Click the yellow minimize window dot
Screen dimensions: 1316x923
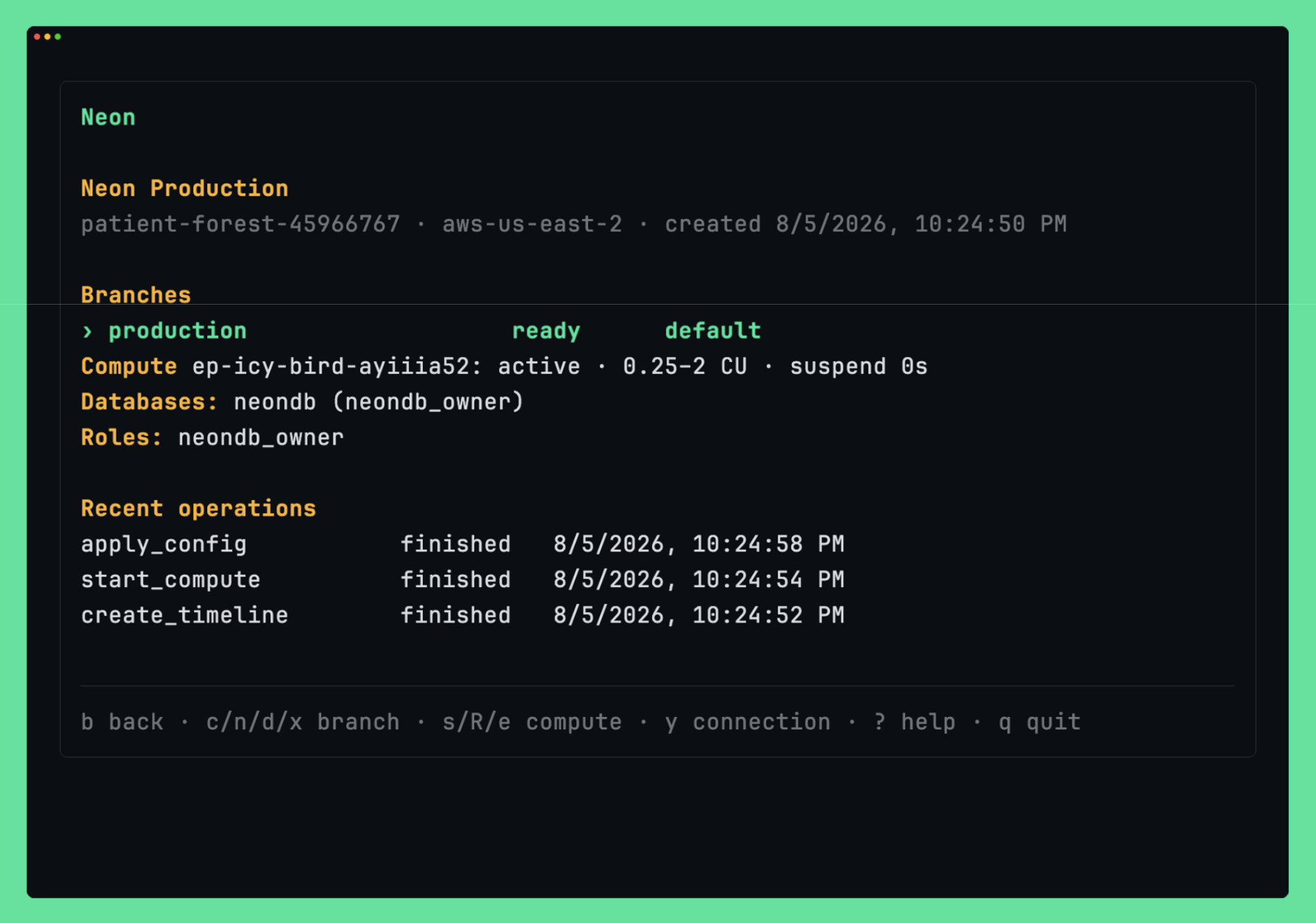48,37
